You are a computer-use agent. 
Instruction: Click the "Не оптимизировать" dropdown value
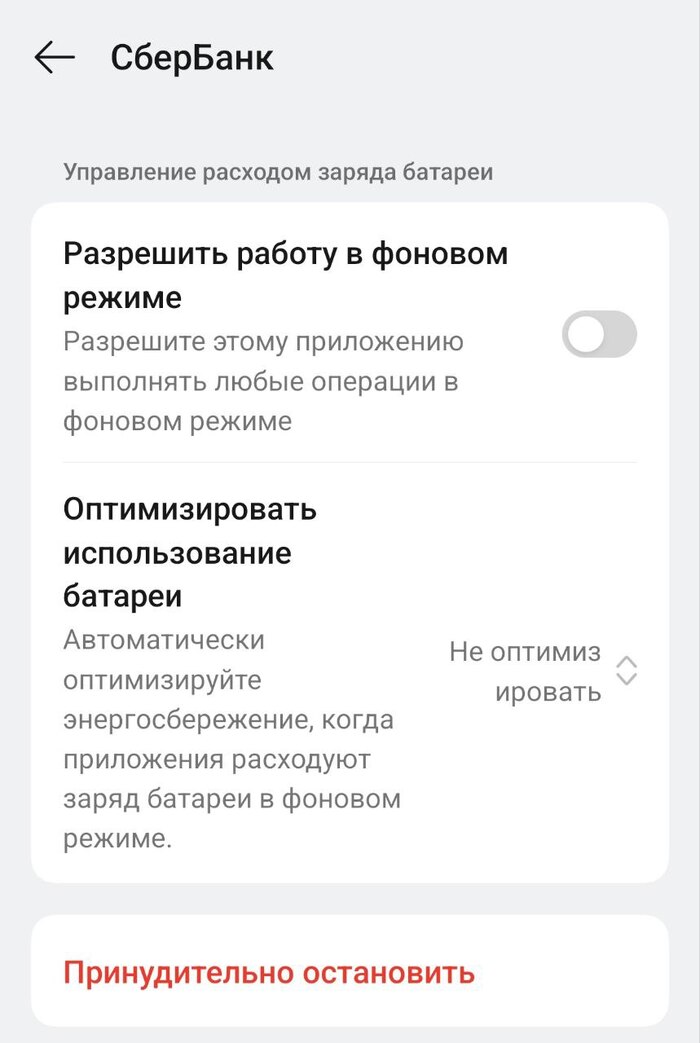pos(526,671)
